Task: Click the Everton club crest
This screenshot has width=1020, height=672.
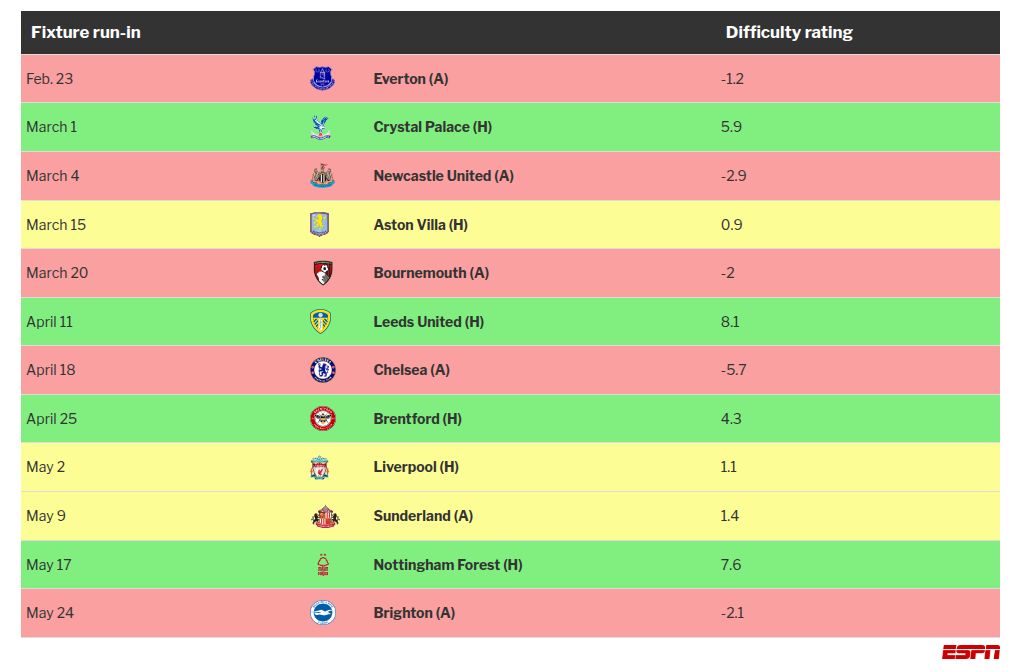Action: coord(322,79)
